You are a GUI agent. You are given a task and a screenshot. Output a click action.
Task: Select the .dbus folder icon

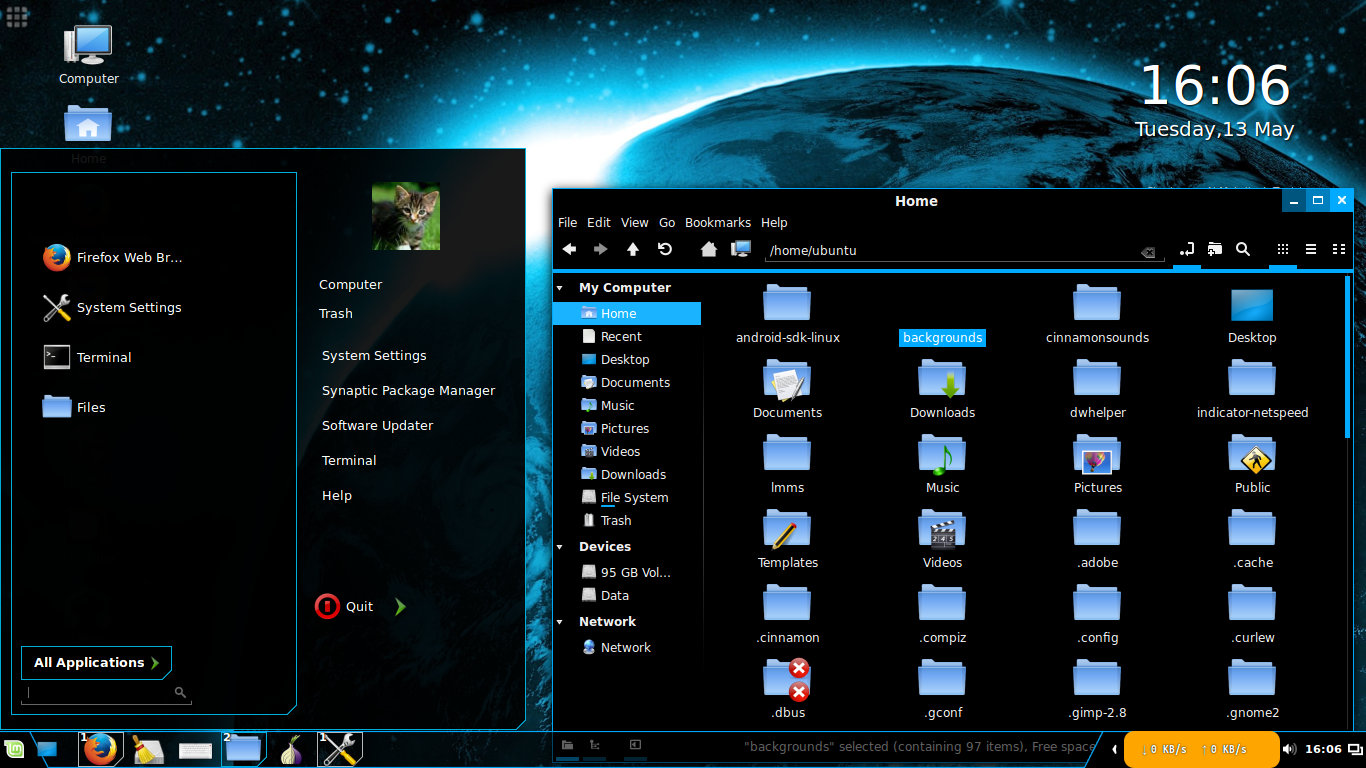point(787,678)
